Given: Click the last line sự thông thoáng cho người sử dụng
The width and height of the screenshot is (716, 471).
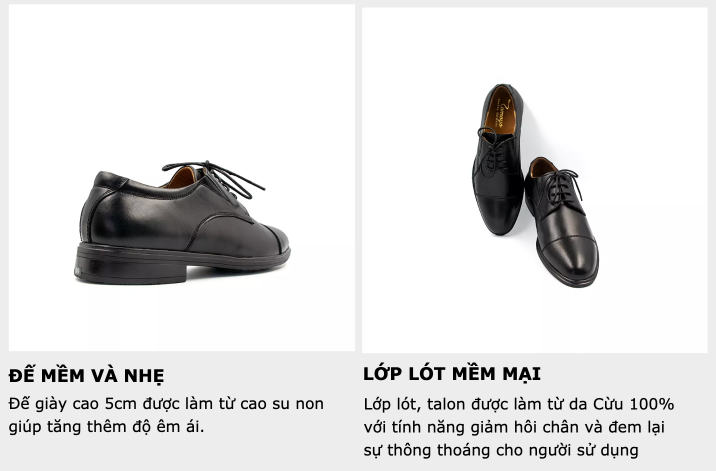Looking at the screenshot, I should tap(501, 450).
